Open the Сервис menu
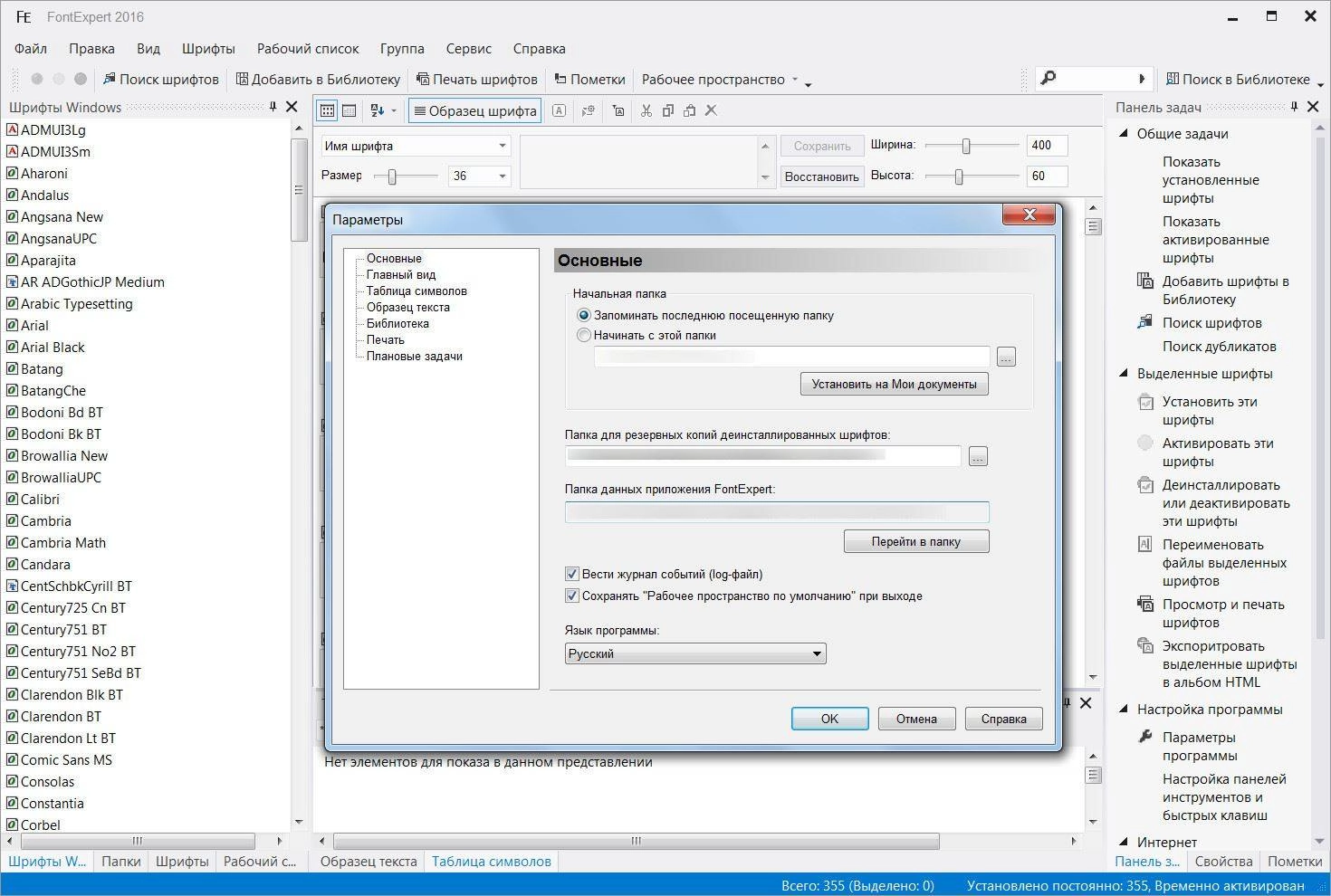The height and width of the screenshot is (896, 1331). (469, 48)
